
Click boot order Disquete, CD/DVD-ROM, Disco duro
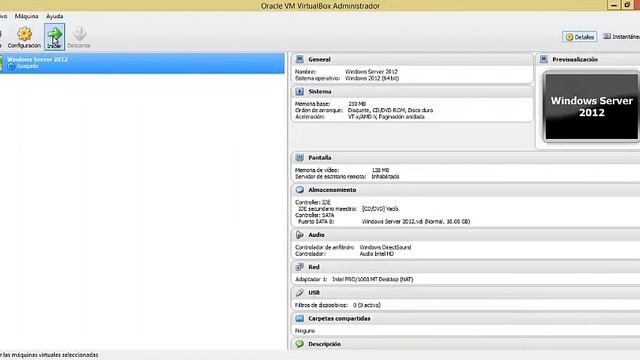(390, 110)
